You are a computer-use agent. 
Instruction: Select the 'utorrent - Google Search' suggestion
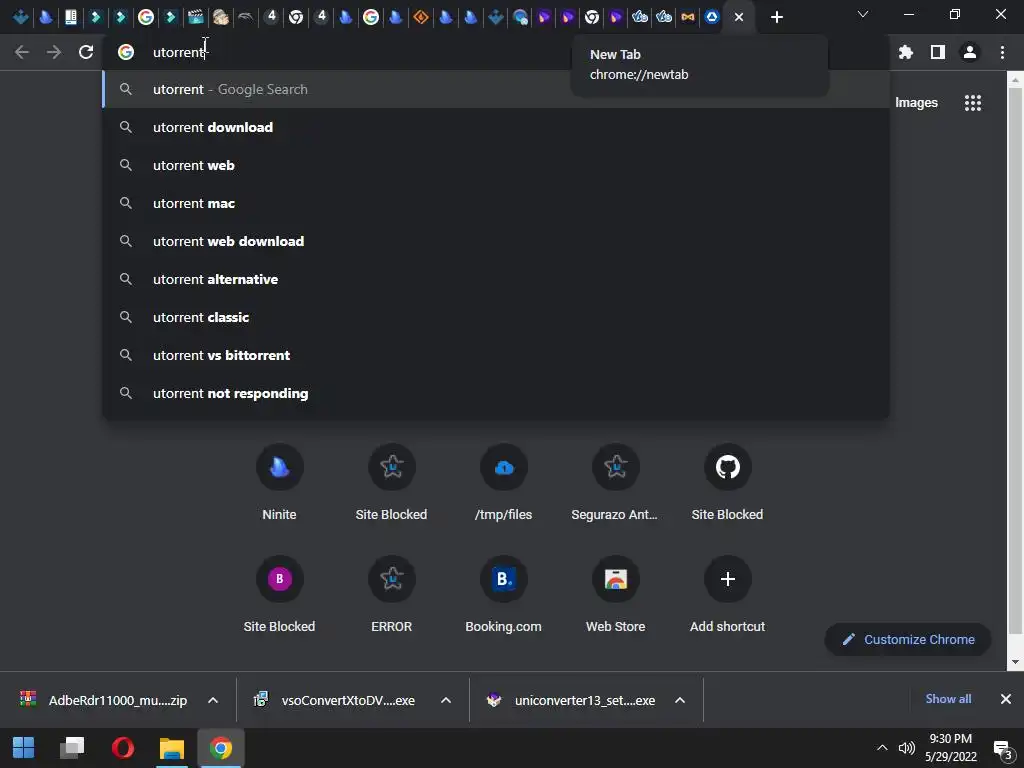(496, 89)
